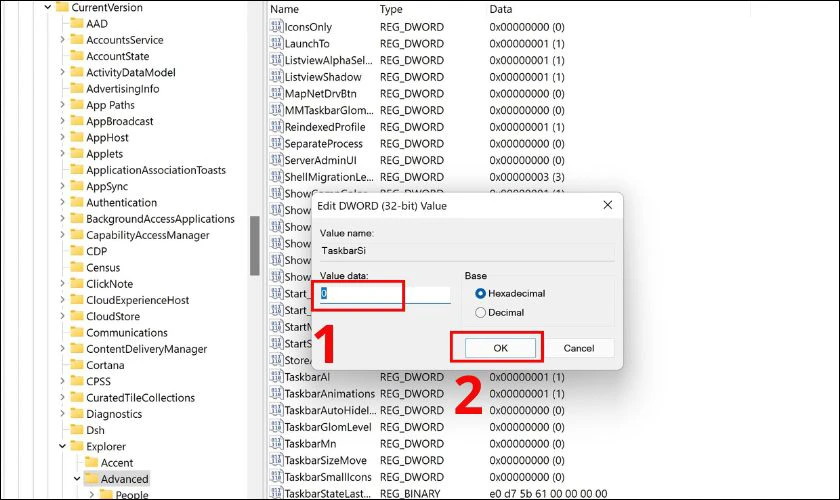Select the Communications key

[127, 332]
